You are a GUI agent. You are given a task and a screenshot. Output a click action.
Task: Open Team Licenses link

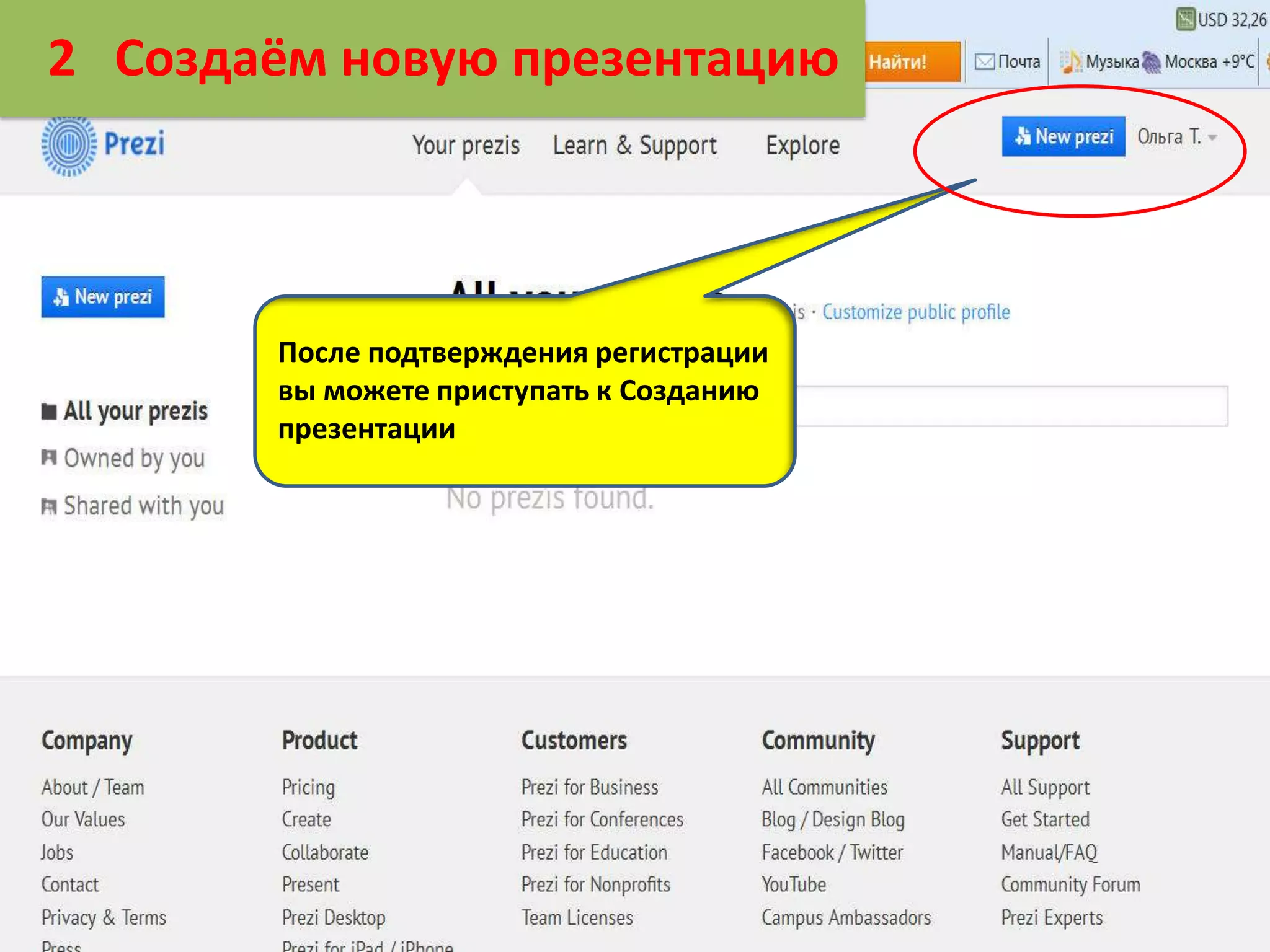[x=577, y=917]
